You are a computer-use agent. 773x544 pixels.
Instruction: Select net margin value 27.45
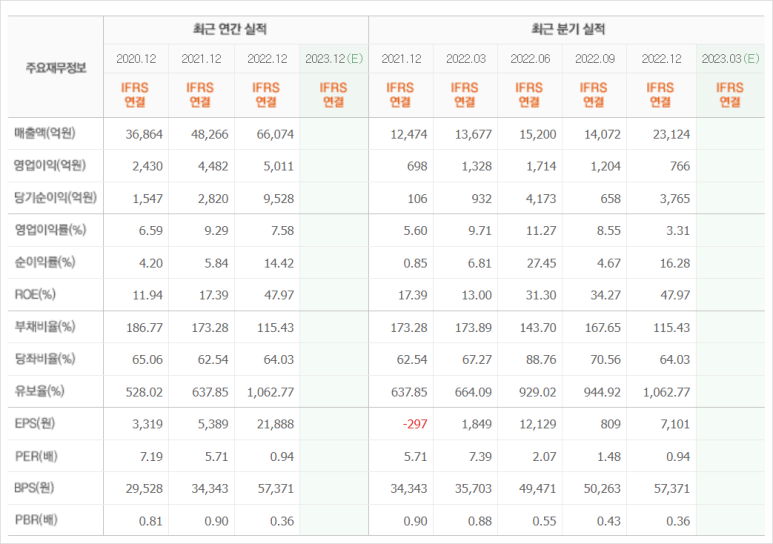(541, 263)
